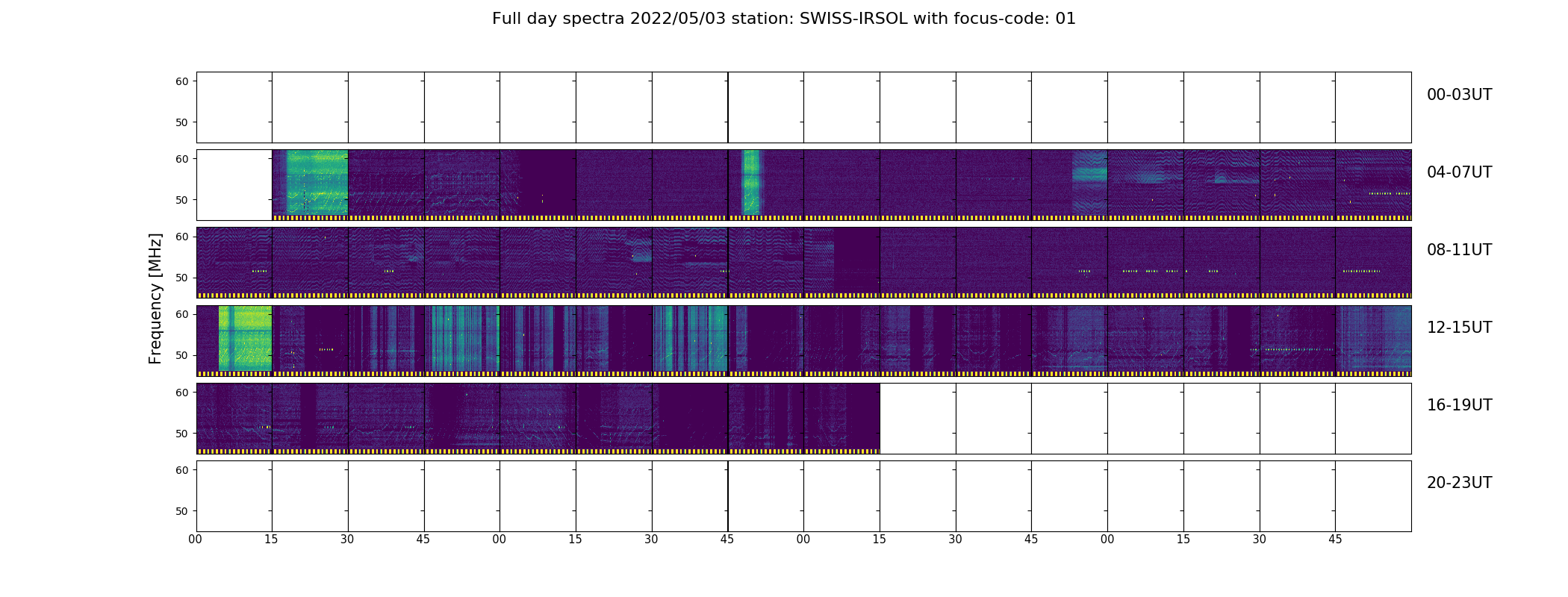Select the '16-19UT' row label
The height and width of the screenshot is (597, 1568).
(x=1459, y=405)
